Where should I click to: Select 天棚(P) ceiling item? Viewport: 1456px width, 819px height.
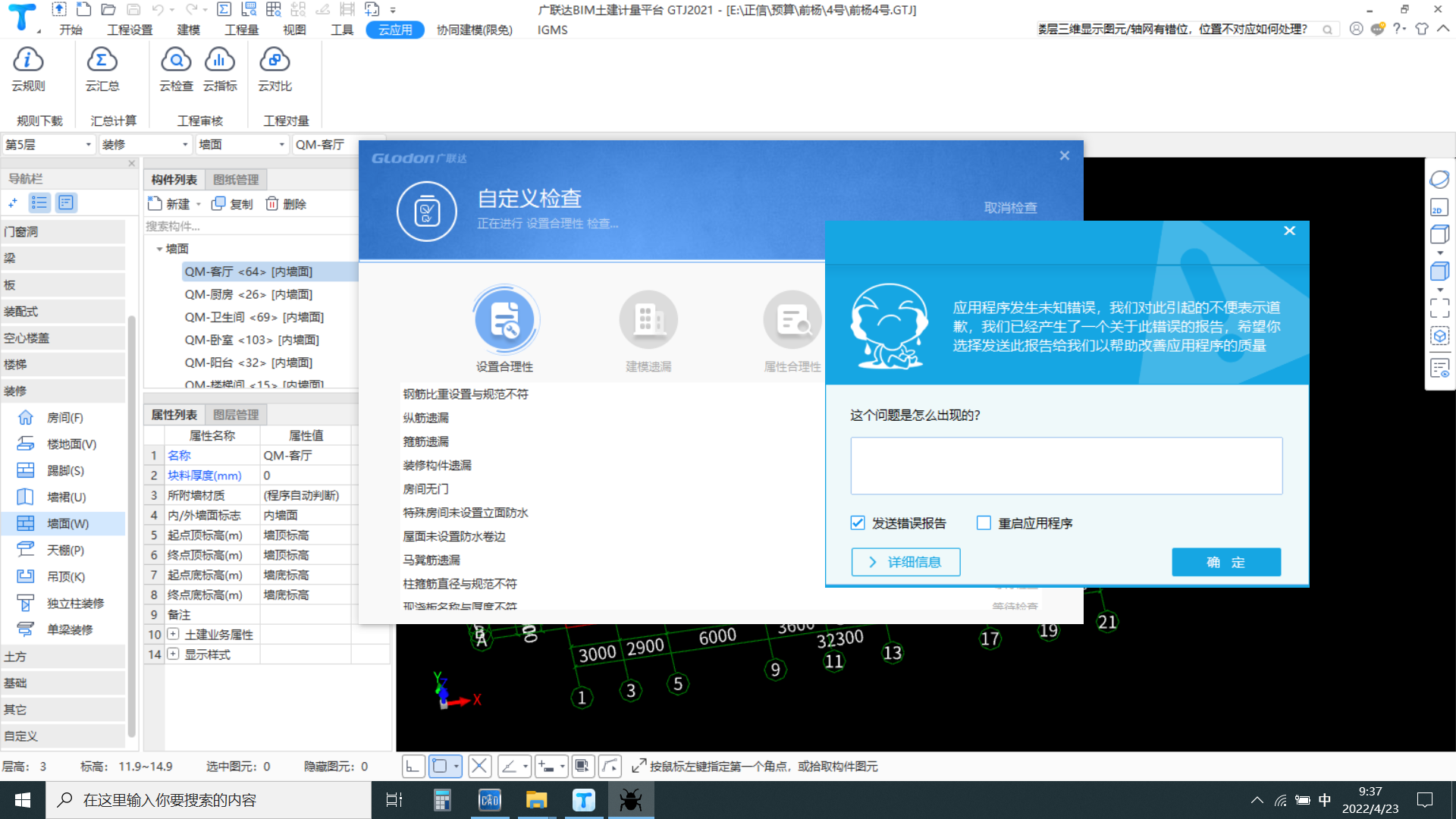point(64,551)
